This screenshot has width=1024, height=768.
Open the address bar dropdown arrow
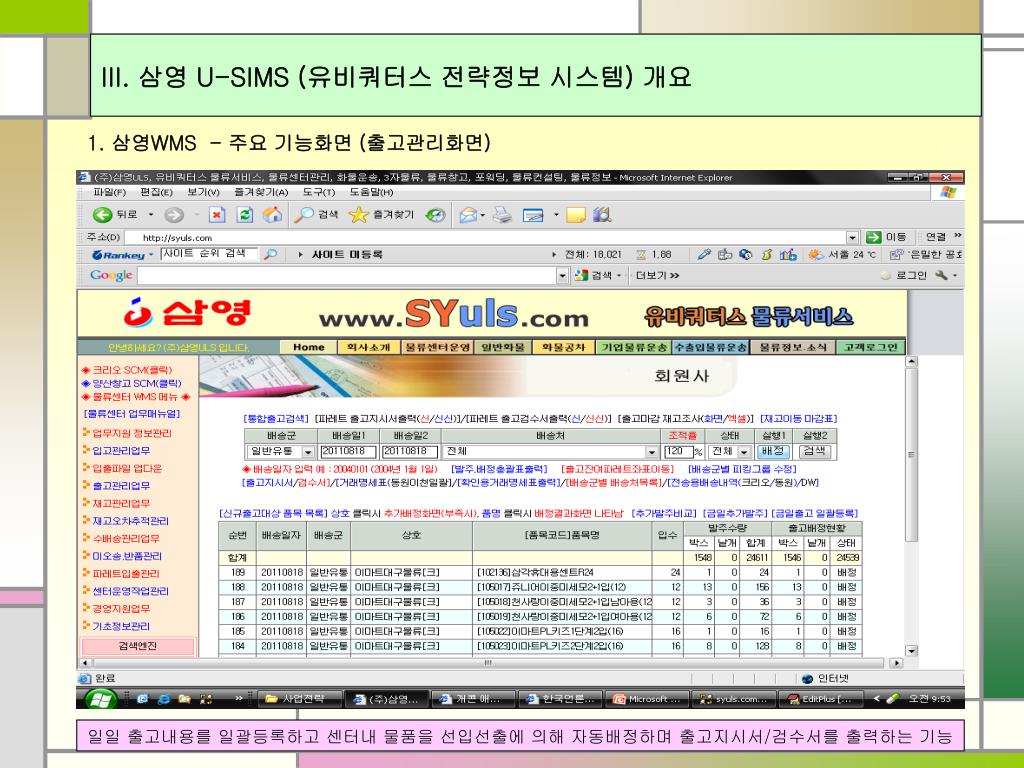852,238
